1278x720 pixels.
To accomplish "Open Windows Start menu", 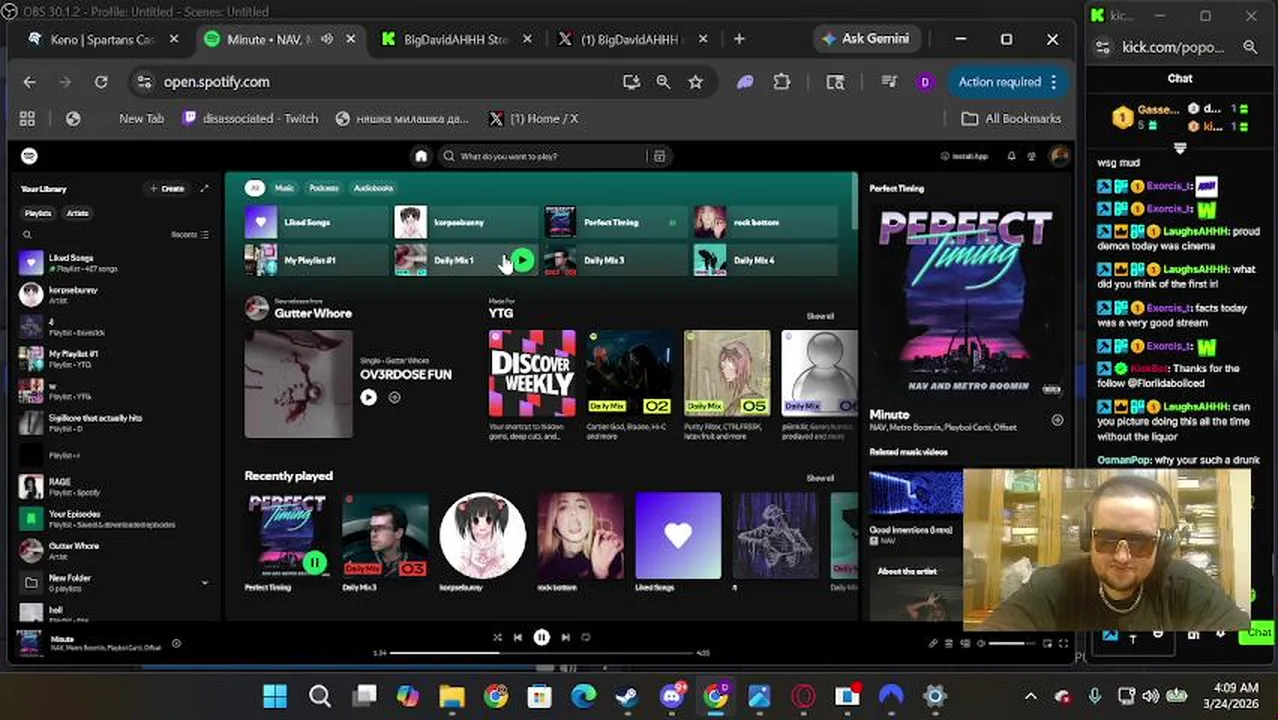I will (274, 695).
